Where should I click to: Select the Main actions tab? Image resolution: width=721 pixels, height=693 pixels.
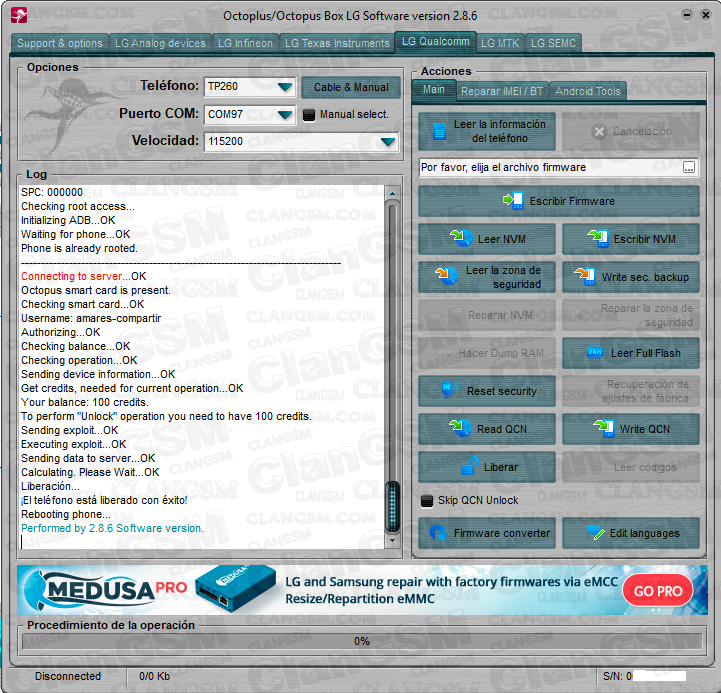[x=434, y=90]
